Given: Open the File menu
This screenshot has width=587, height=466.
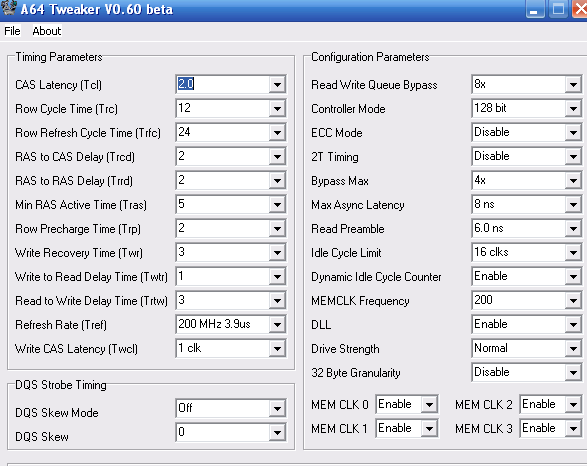Looking at the screenshot, I should tap(12, 31).
